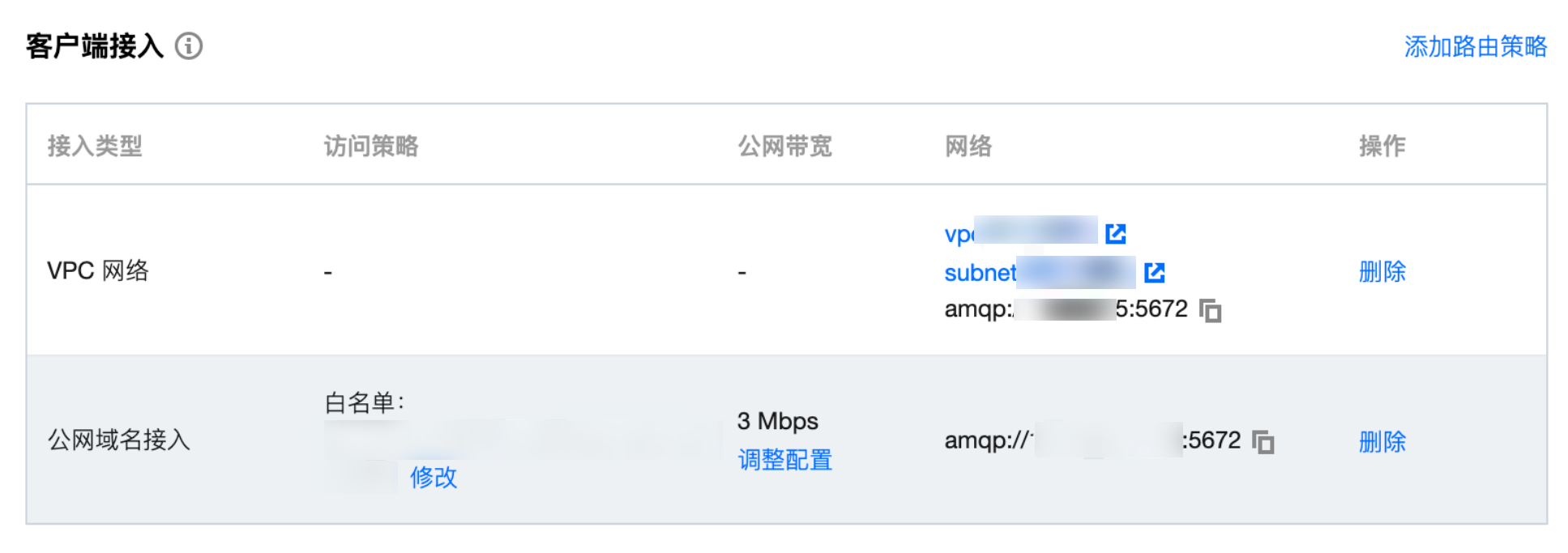The height and width of the screenshot is (553, 1568).
Task: Select the 访问策略 column header
Action: point(371,146)
